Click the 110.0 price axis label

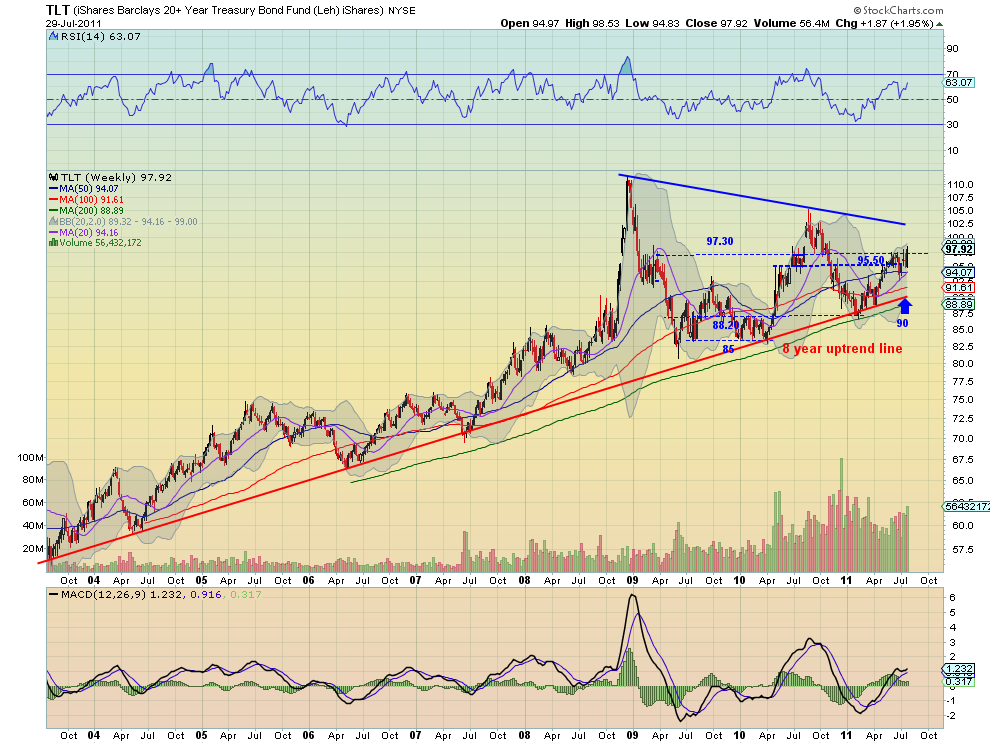[960, 185]
